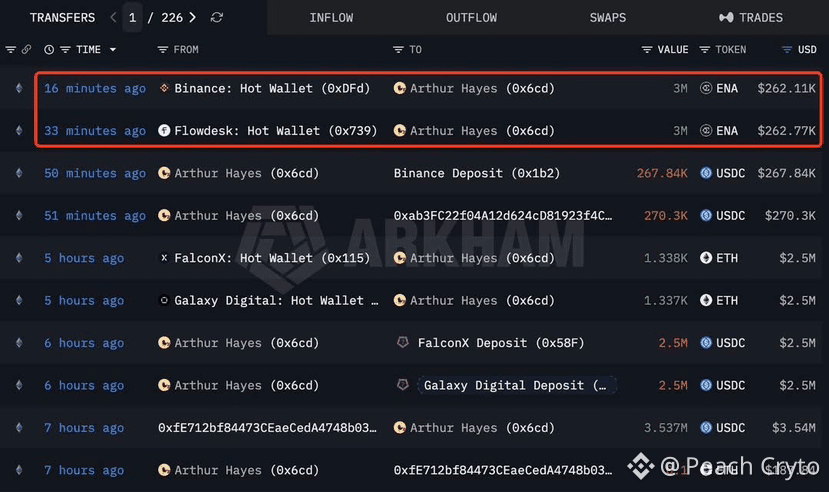Viewport: 829px width, 492px height.
Task: Open Galaxy Digital: Hot Wallet entity
Action: point(276,301)
